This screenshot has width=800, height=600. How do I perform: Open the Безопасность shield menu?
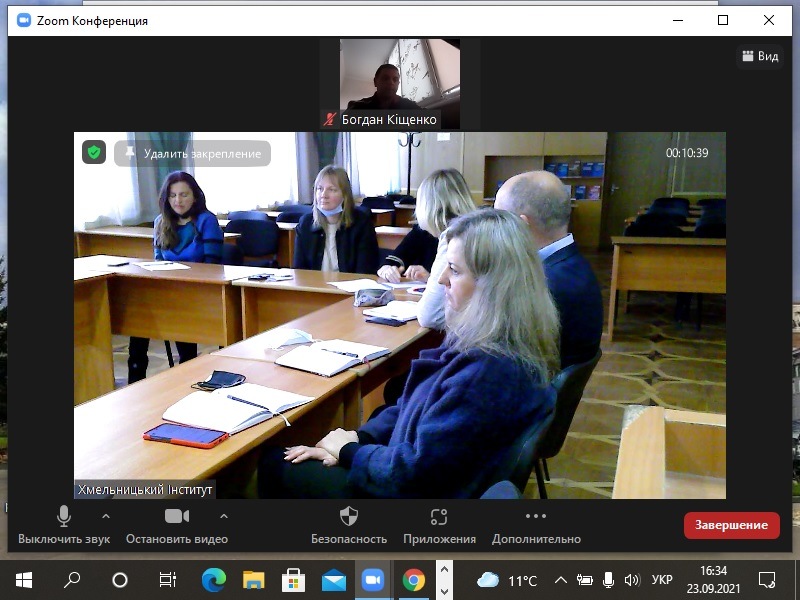349,525
